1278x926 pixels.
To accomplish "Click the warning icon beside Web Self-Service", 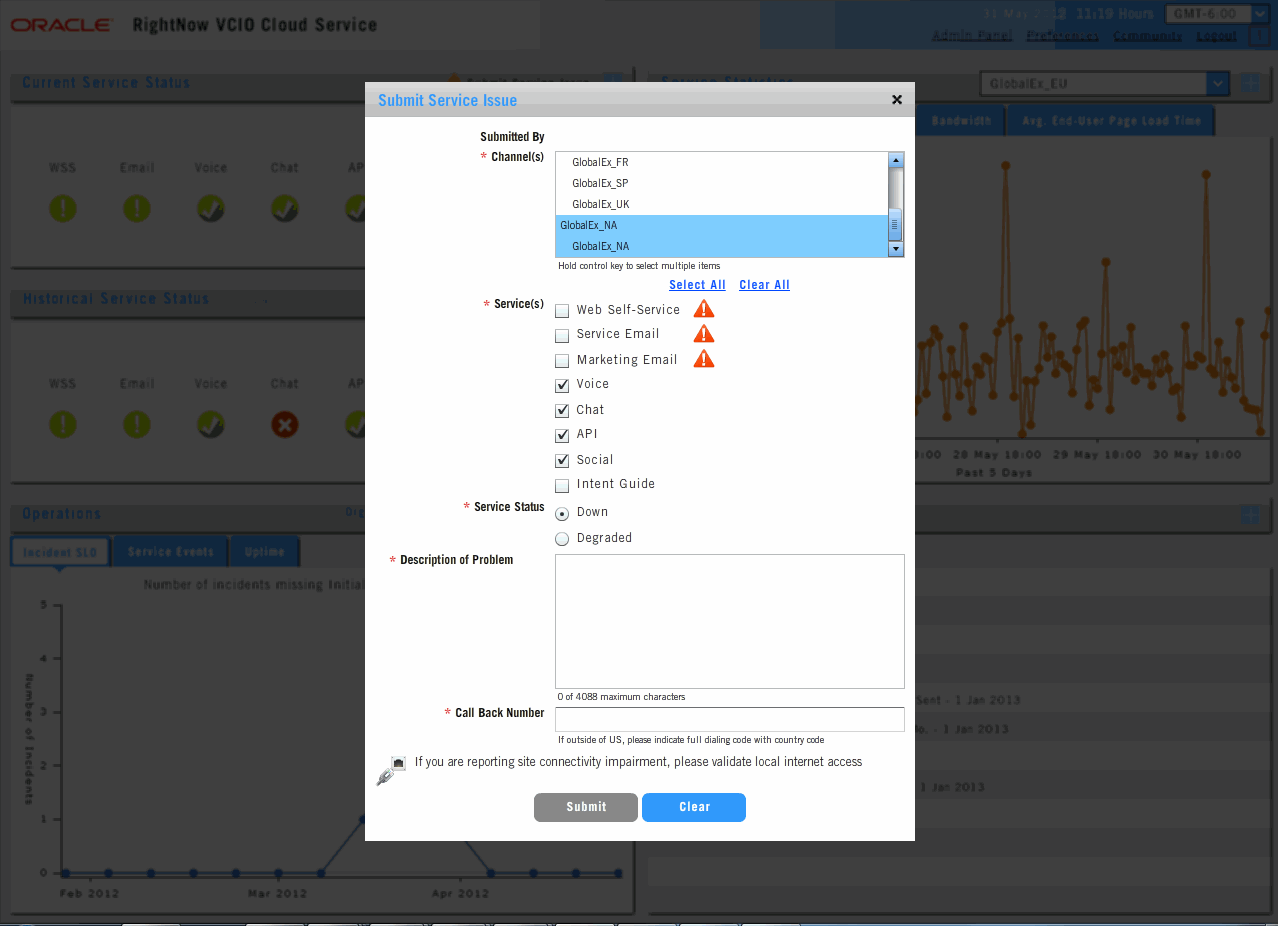I will pyautogui.click(x=704, y=308).
